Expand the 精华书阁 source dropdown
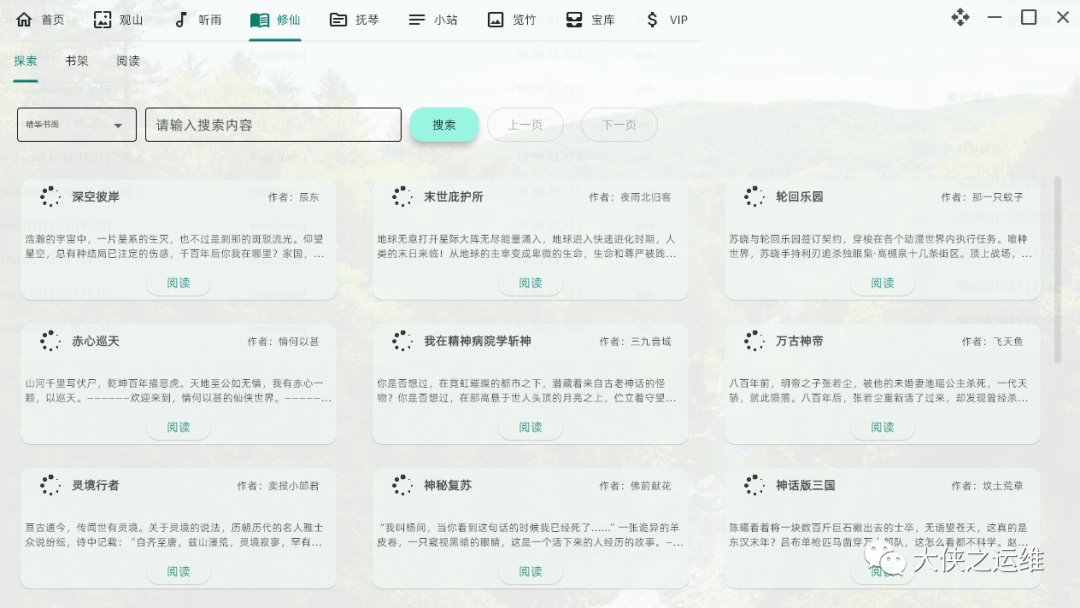This screenshot has height=608, width=1080. click(76, 125)
